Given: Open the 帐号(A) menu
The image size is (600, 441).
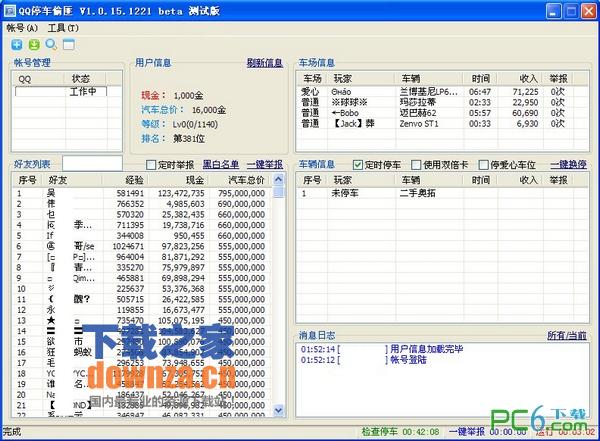Looking at the screenshot, I should (22, 28).
